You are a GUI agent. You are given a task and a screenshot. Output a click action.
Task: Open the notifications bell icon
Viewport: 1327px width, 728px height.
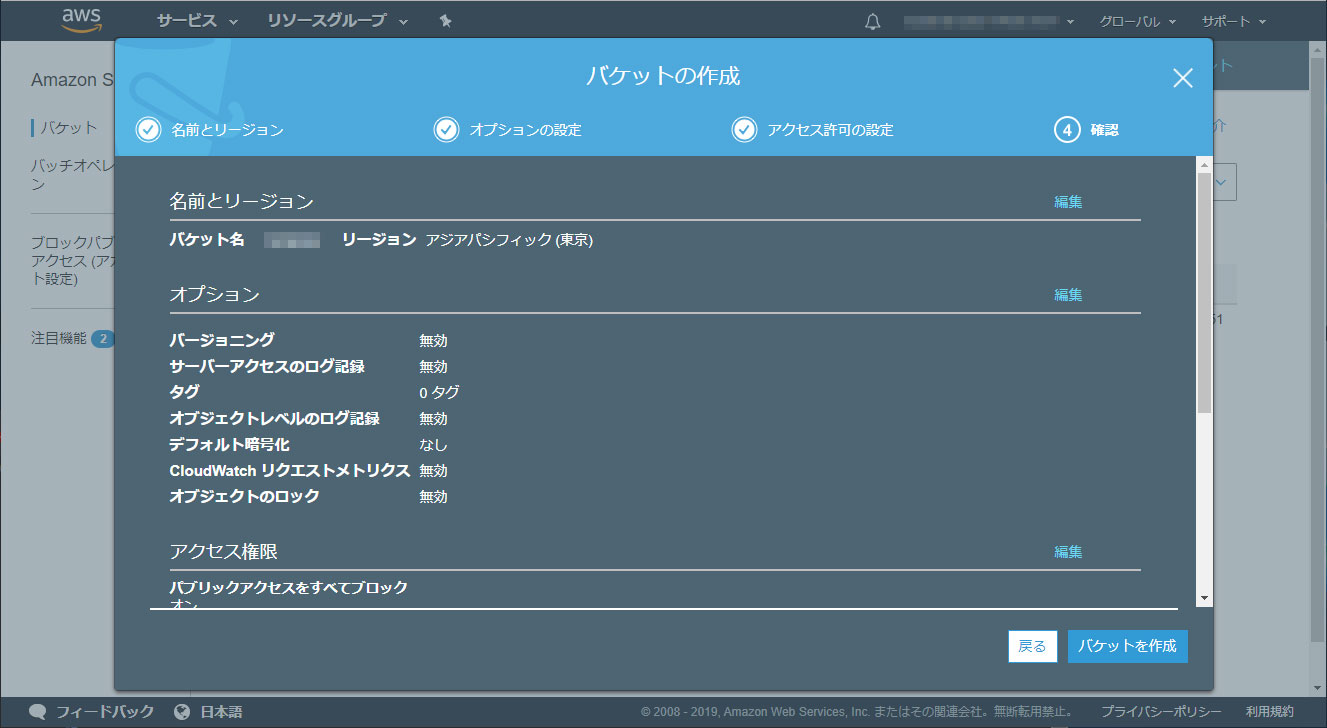click(x=873, y=21)
